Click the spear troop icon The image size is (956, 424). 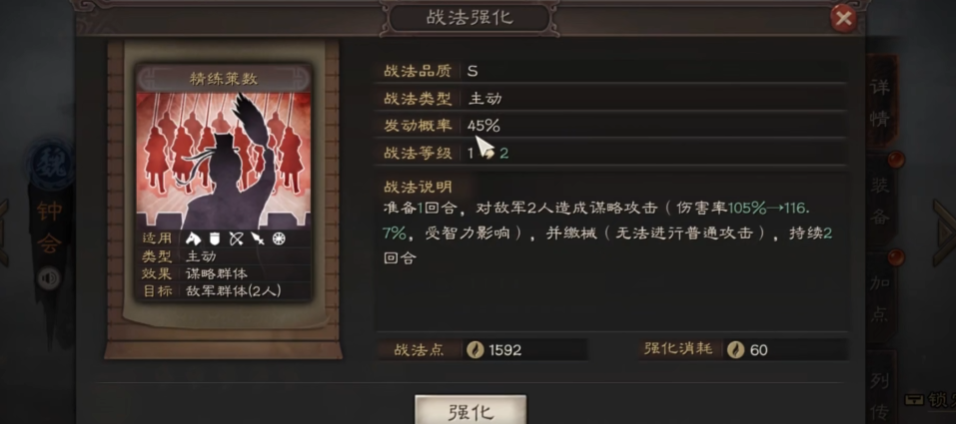pyautogui.click(x=257, y=239)
